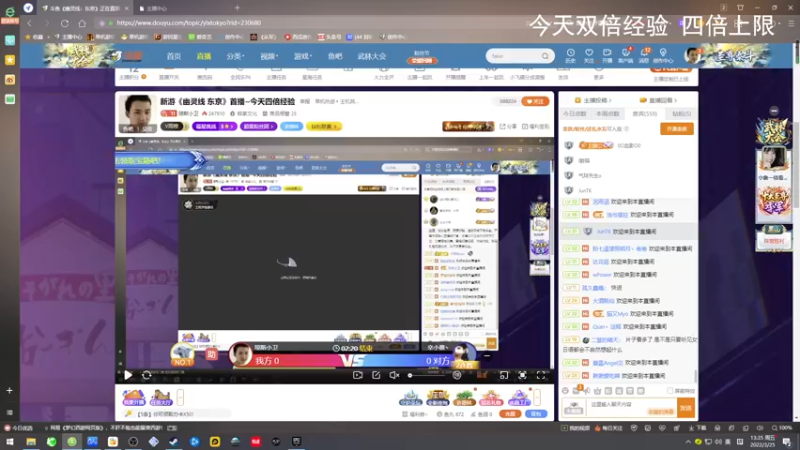Click browser home button
The height and width of the screenshot is (450, 800).
point(82,23)
